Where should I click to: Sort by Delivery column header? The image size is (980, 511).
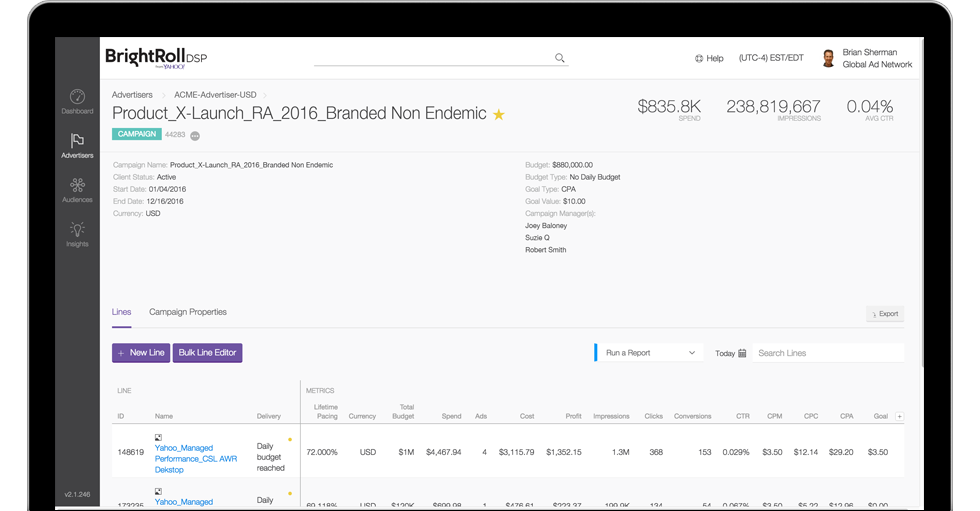click(269, 416)
